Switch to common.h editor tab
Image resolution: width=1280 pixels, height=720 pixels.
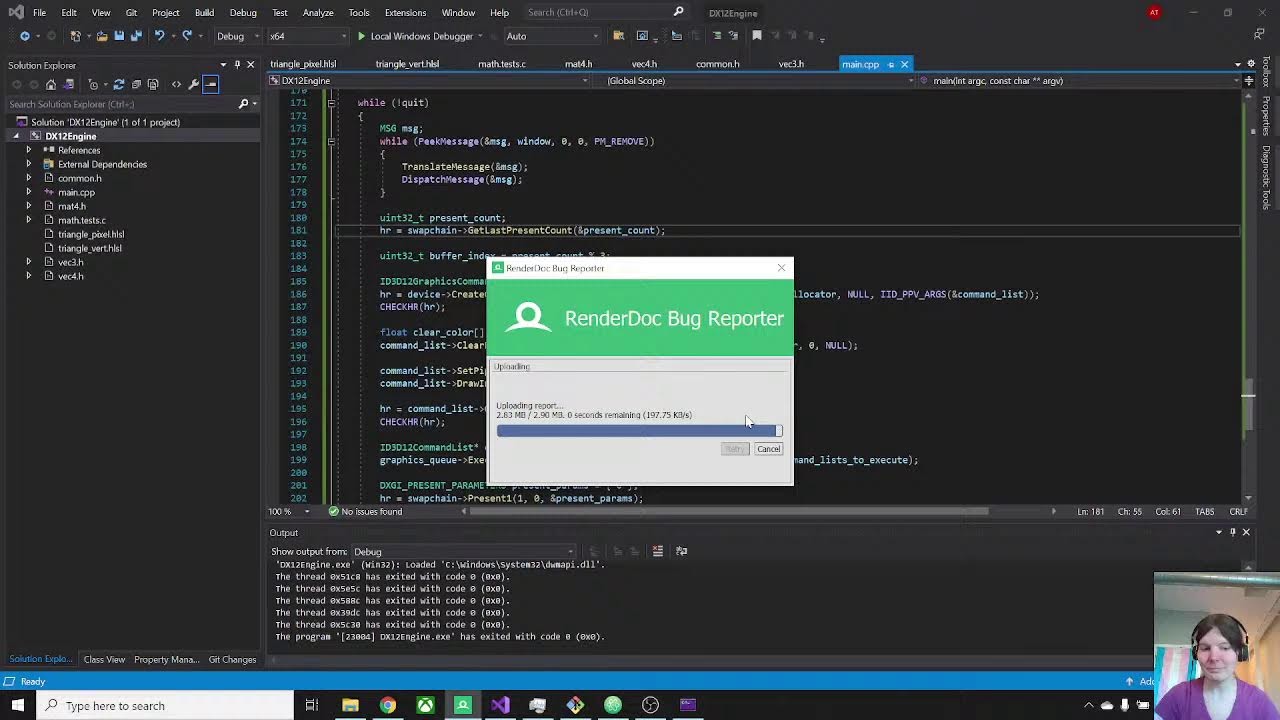pyautogui.click(x=717, y=64)
